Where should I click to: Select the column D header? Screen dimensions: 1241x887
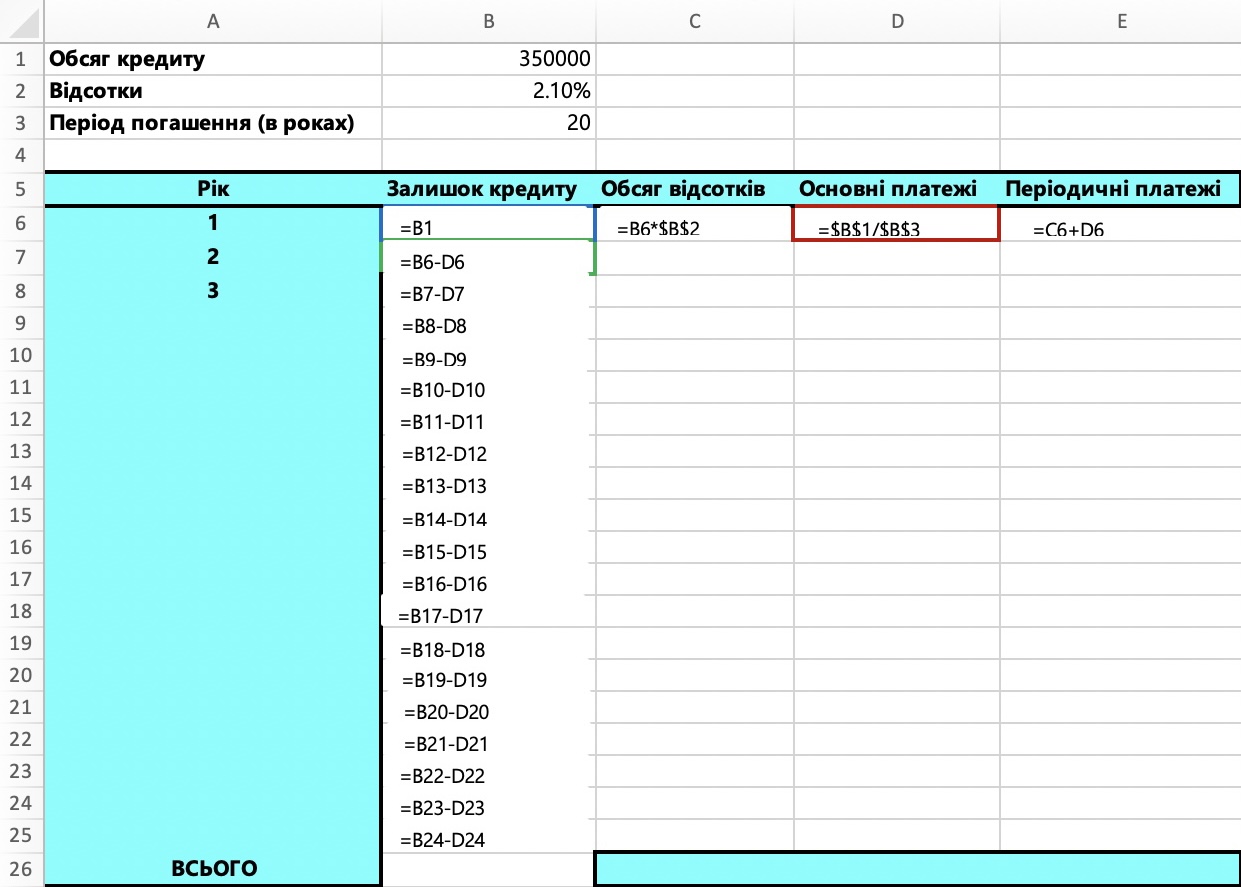[x=897, y=21]
